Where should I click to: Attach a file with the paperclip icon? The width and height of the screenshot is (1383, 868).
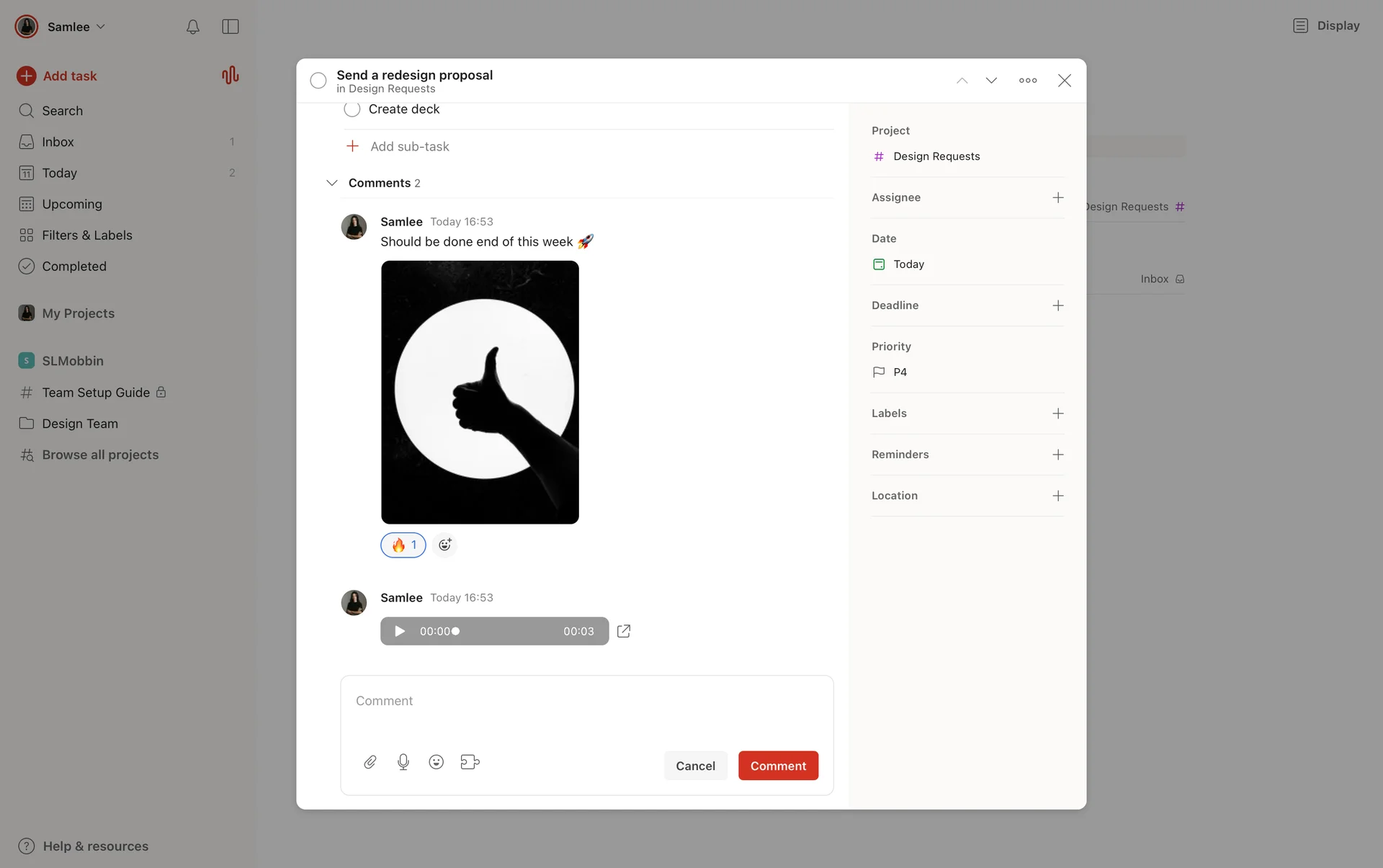tap(370, 762)
